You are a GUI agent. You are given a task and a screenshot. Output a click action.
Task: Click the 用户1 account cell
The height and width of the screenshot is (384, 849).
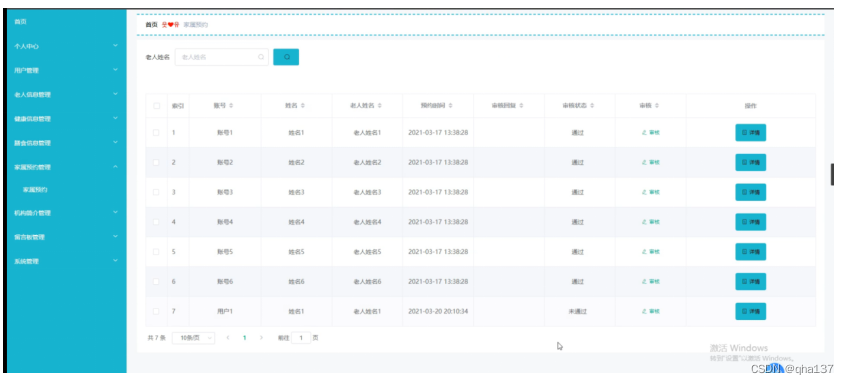225,311
